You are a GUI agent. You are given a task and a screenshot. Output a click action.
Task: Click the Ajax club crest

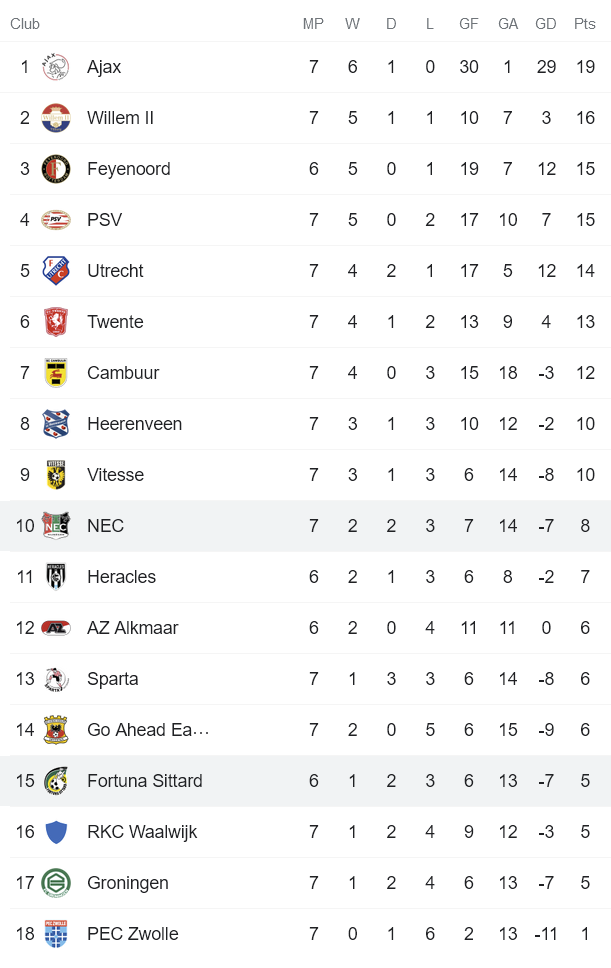pyautogui.click(x=56, y=67)
